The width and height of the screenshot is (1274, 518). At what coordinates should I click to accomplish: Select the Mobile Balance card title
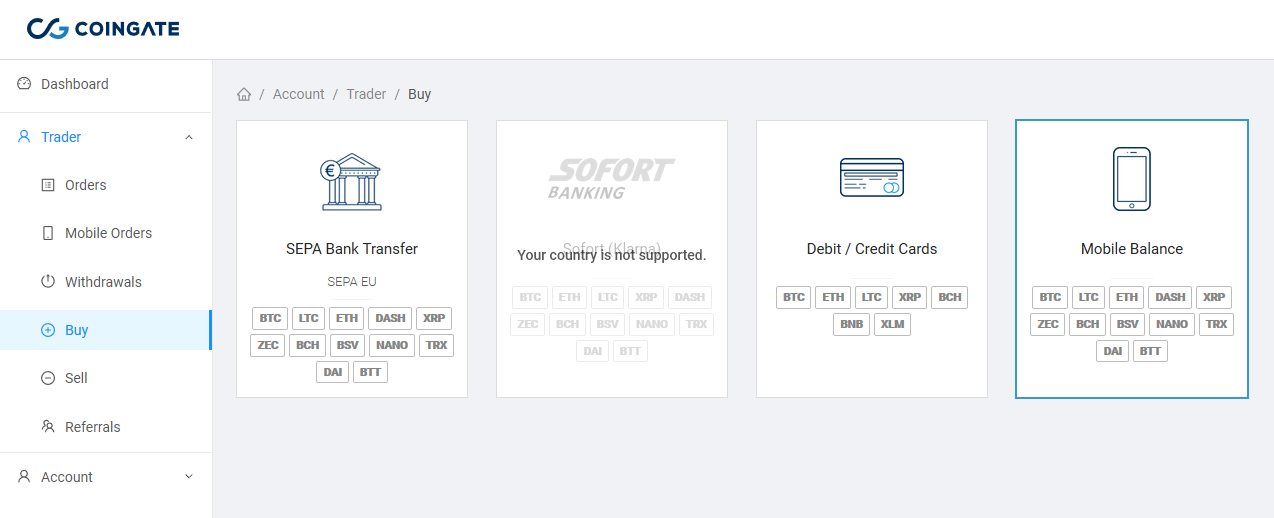1131,249
